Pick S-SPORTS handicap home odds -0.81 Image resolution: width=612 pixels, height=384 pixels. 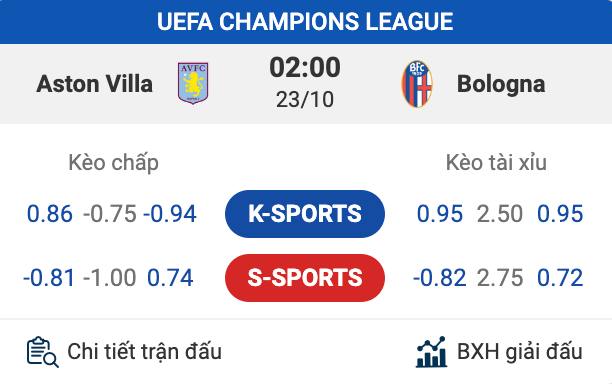49,278
